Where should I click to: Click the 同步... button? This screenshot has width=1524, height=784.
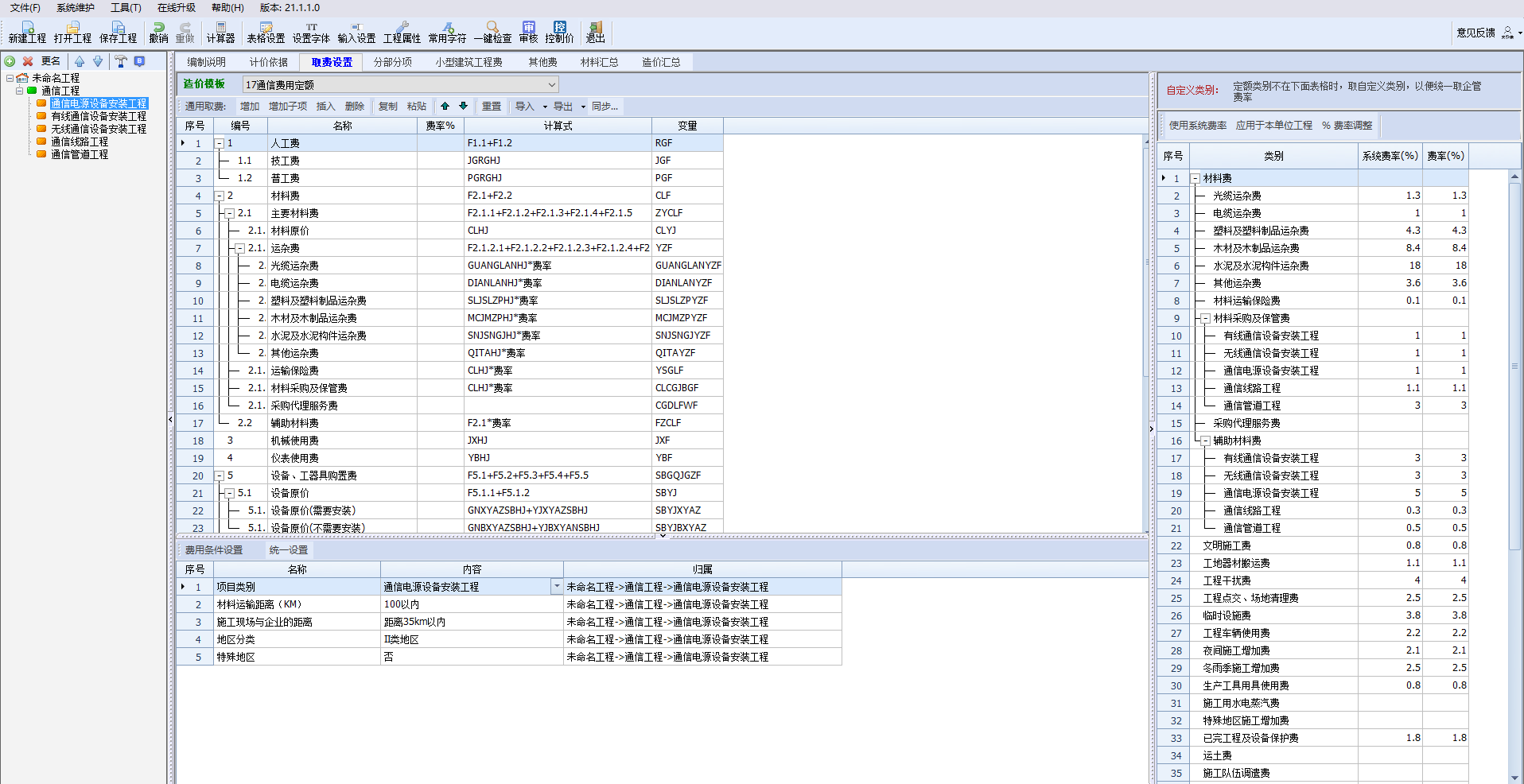point(605,107)
